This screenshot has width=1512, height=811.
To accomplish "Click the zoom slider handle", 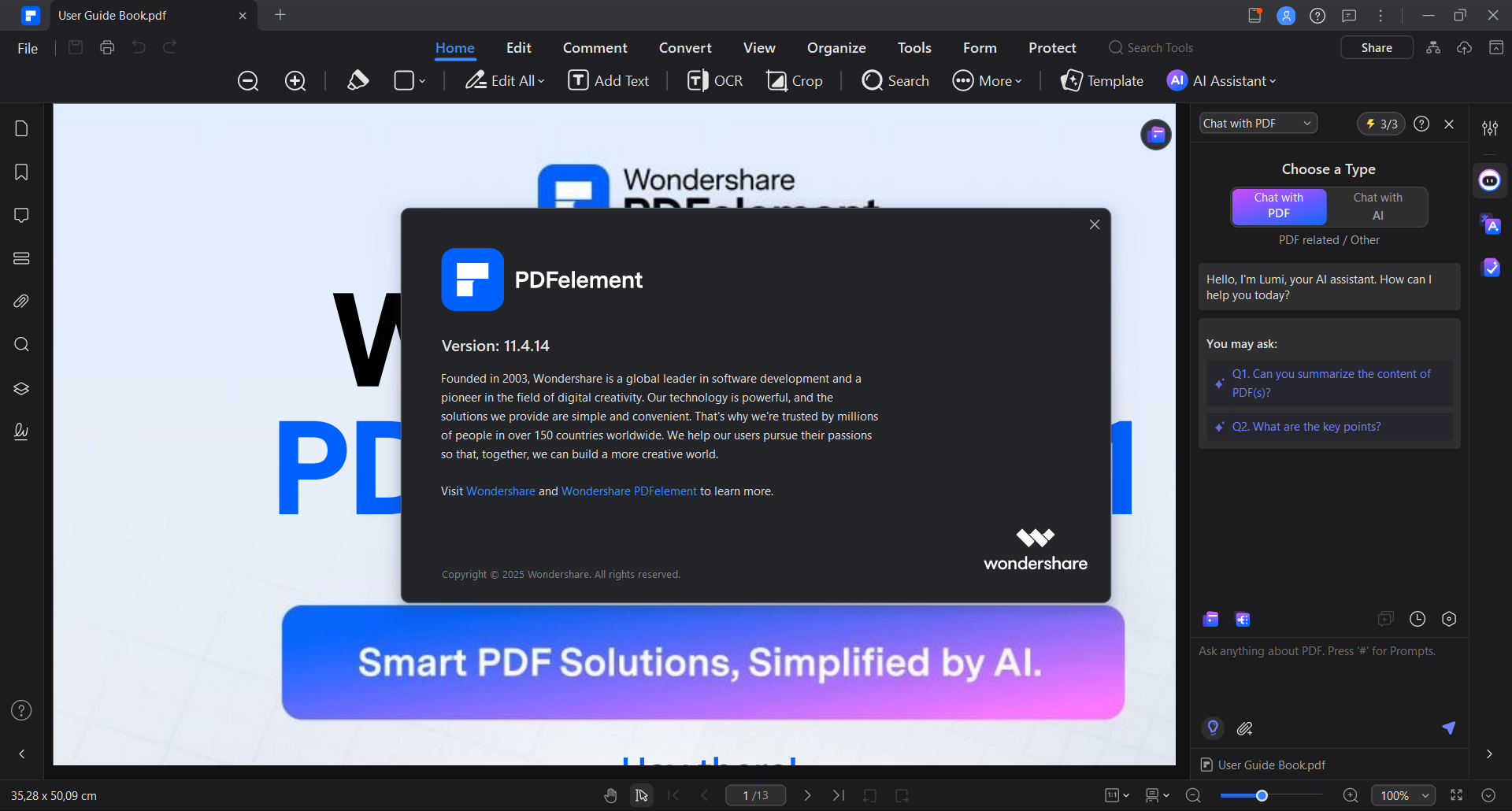I will click(x=1262, y=795).
